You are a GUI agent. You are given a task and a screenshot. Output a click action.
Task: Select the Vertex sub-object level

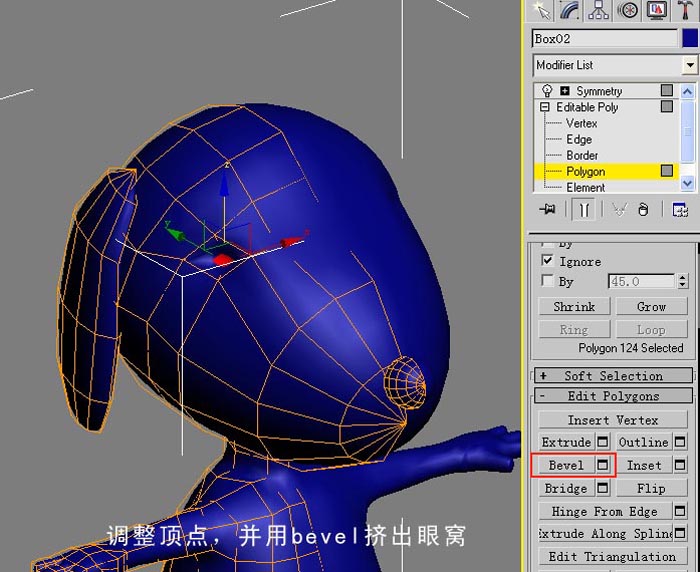click(582, 123)
